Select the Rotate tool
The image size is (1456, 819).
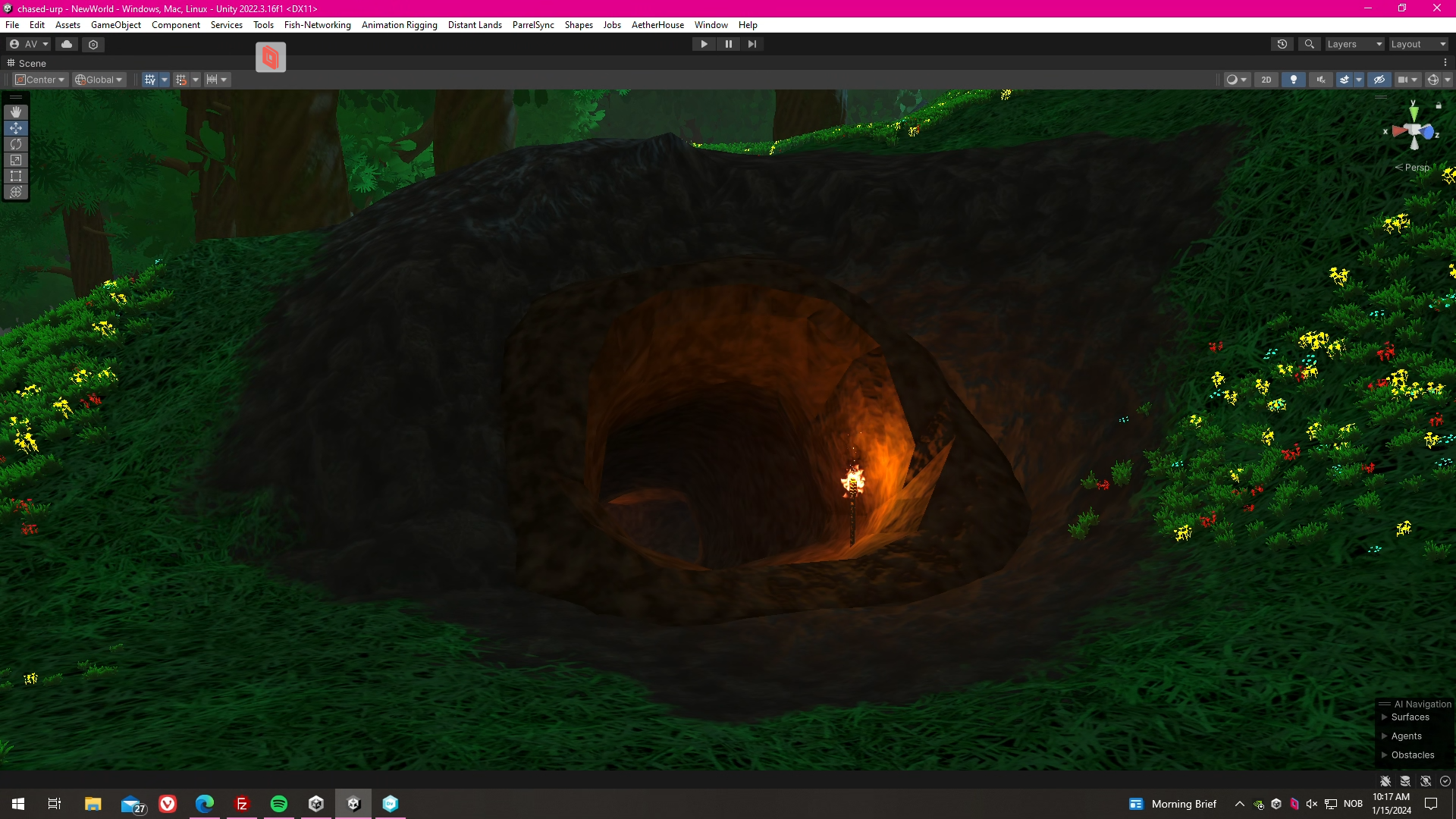point(16,144)
